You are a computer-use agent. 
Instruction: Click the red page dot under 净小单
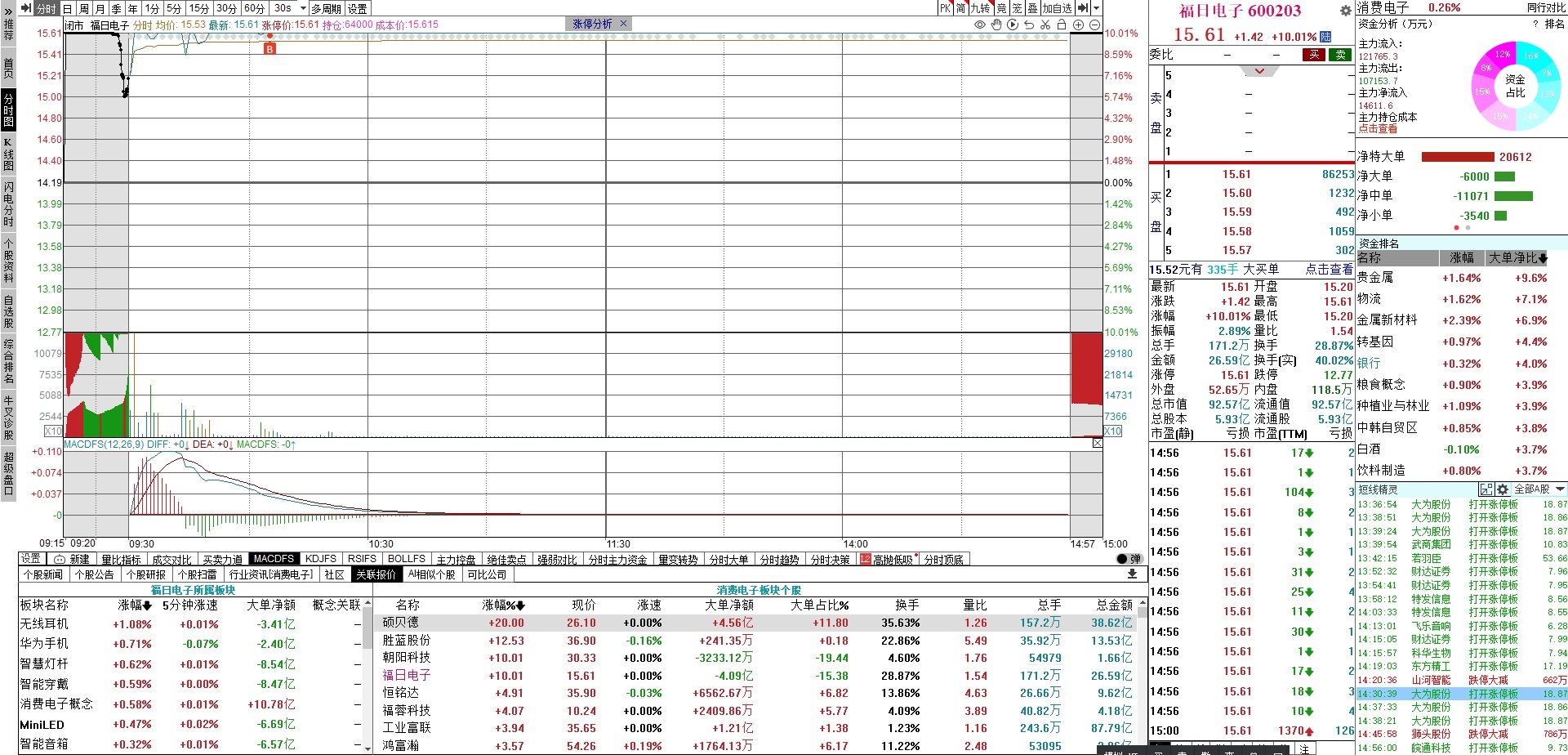click(1457, 227)
